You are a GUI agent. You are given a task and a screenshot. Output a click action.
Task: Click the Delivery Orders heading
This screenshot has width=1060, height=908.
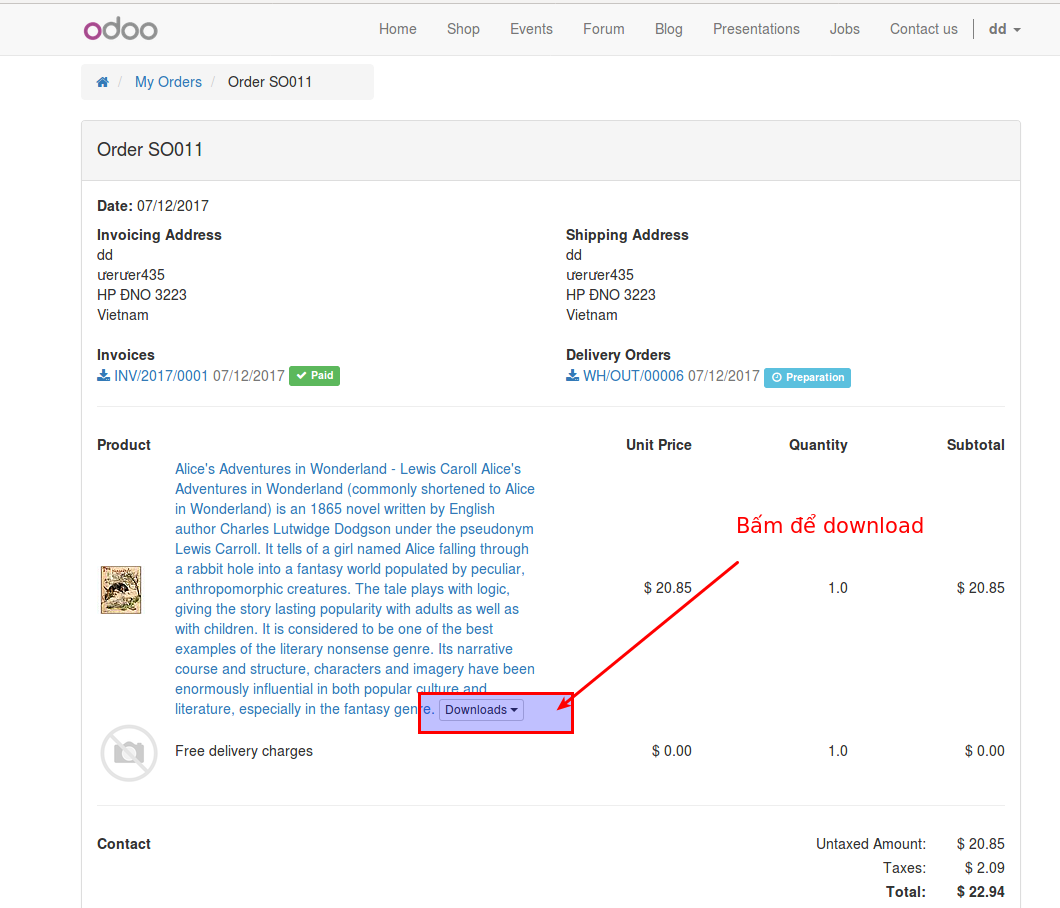[x=619, y=355]
